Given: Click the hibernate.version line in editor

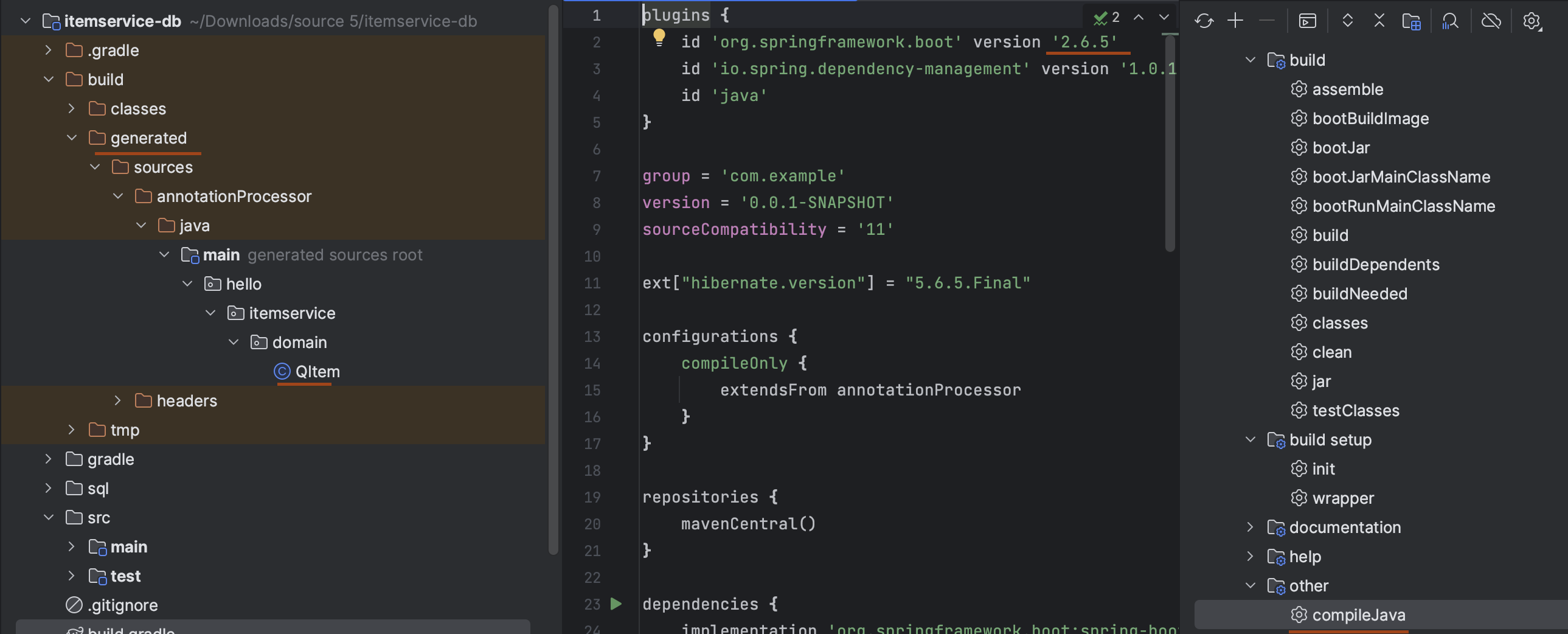Looking at the screenshot, I should [836, 283].
